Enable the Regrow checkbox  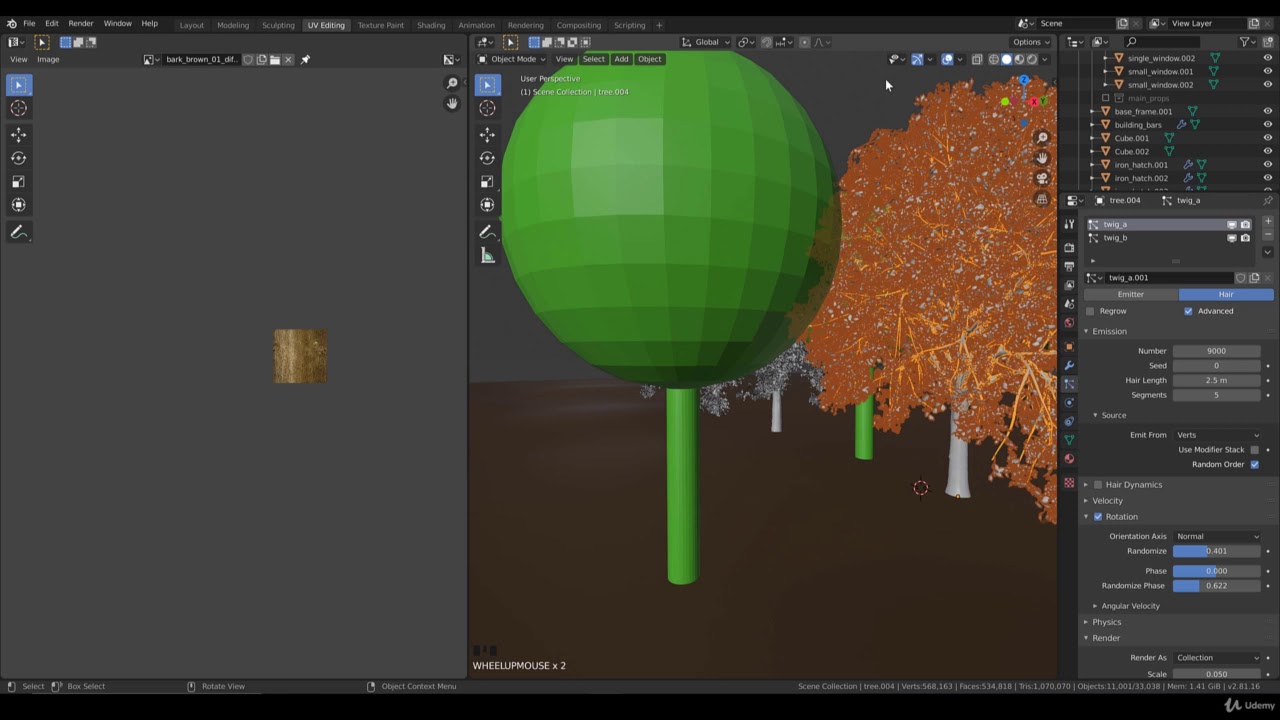pos(1090,311)
